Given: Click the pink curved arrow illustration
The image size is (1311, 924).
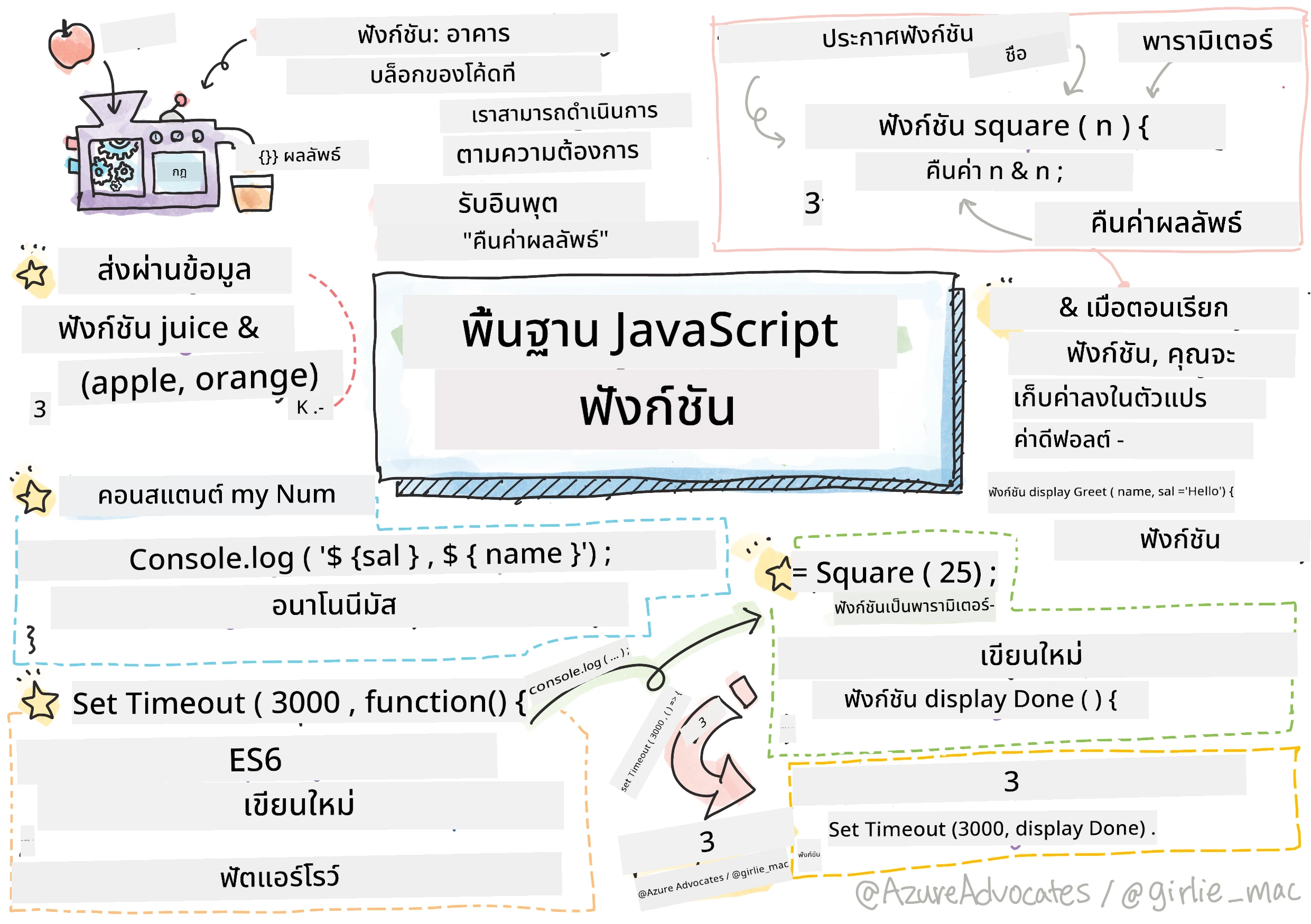Looking at the screenshot, I should click(x=714, y=748).
